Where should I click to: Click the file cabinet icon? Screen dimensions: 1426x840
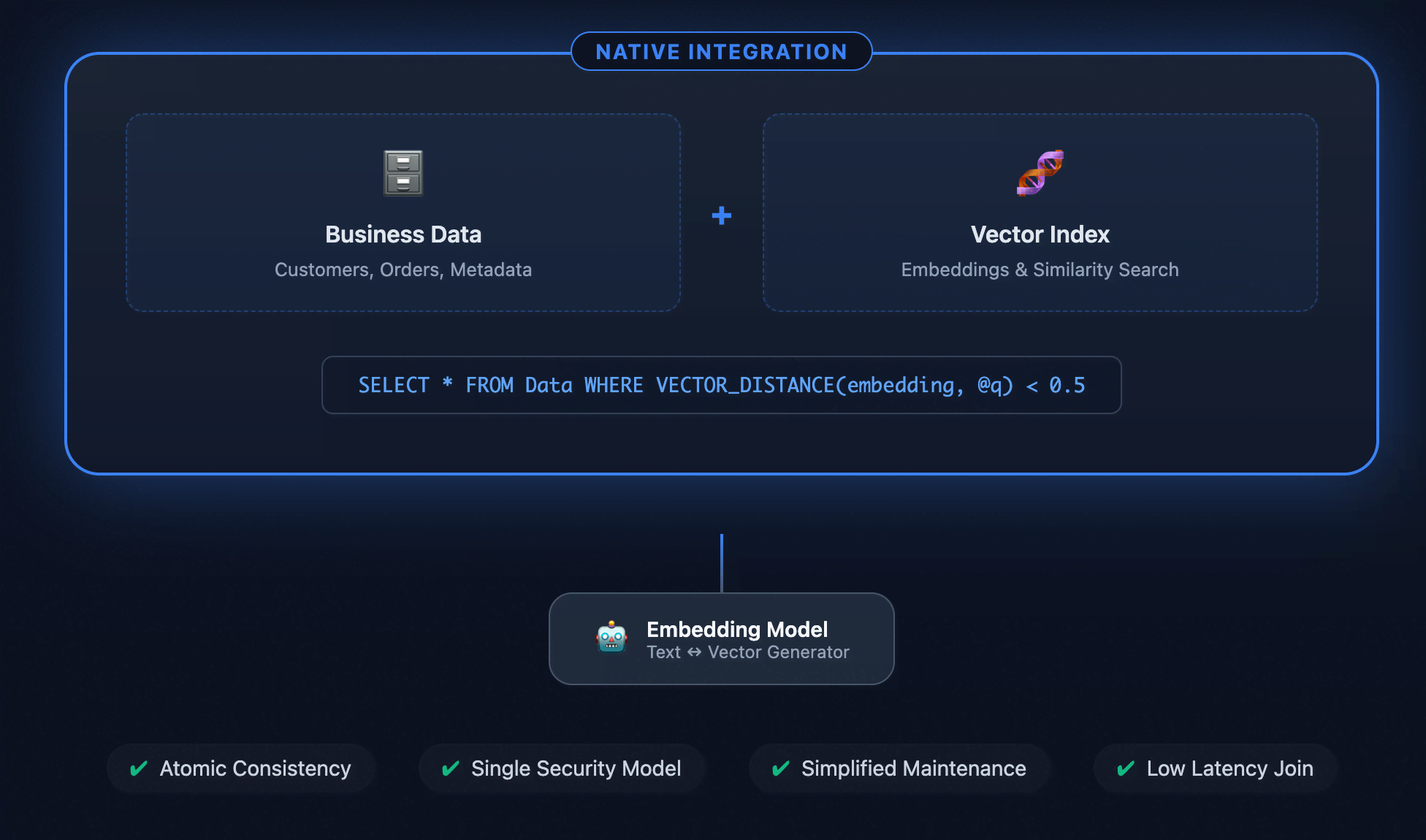point(403,173)
